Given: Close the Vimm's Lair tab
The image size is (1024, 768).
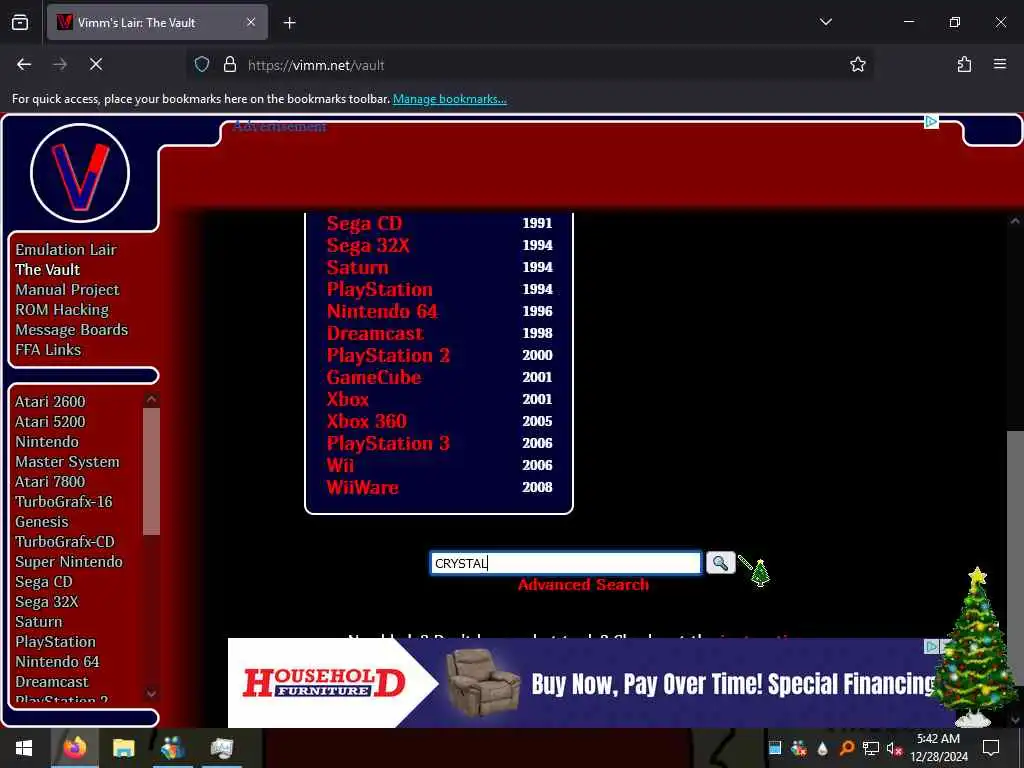Looking at the screenshot, I should [251, 23].
